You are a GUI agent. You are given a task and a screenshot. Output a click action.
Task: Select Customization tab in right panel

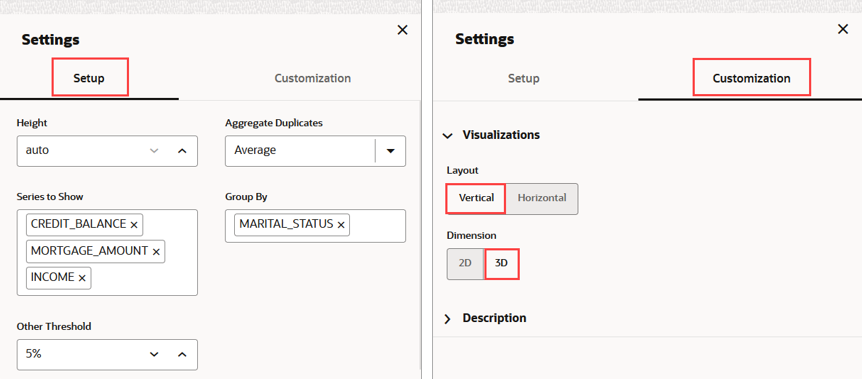pos(752,78)
